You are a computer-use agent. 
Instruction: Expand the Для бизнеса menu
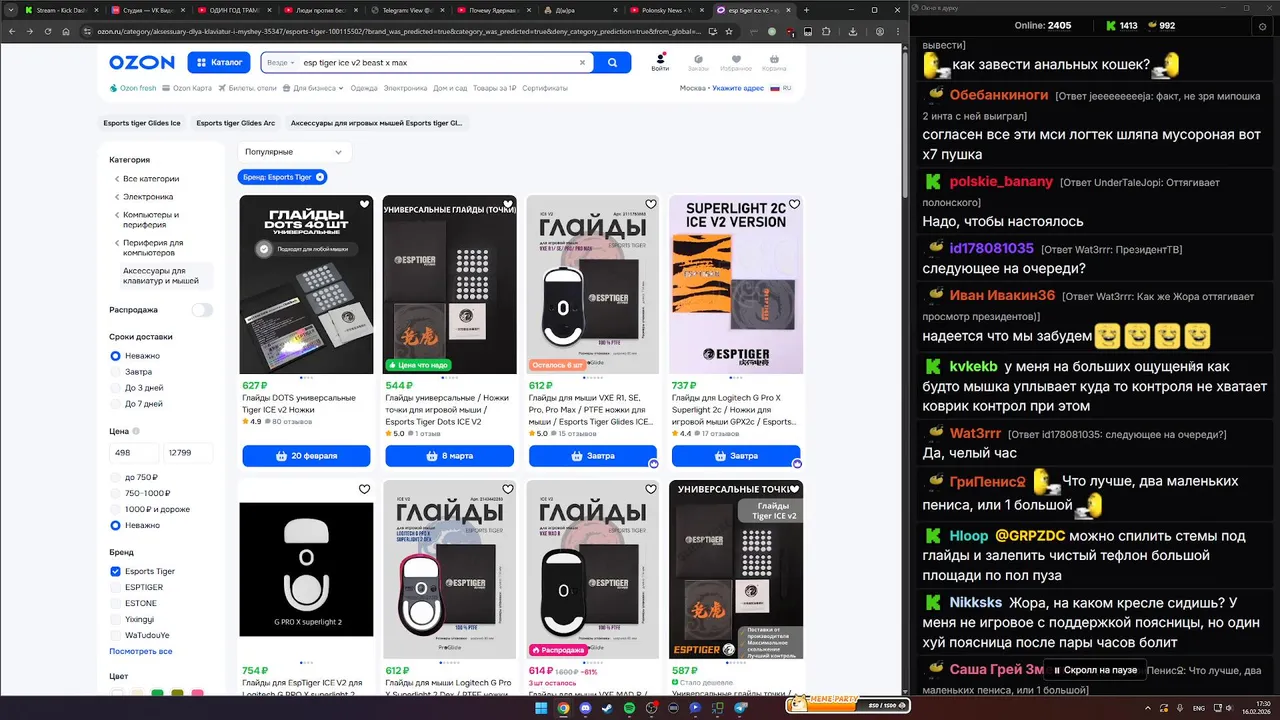(314, 88)
